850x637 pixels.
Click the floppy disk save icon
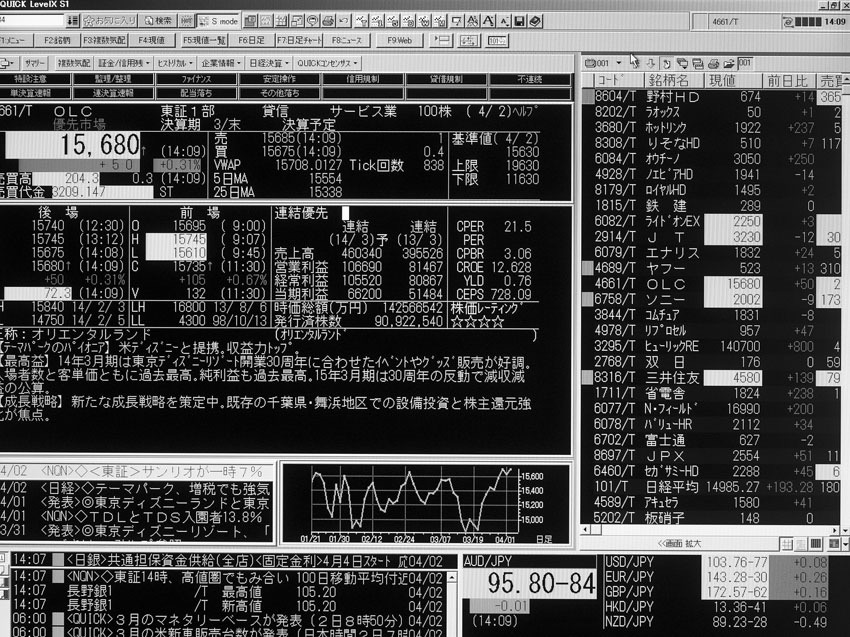tap(519, 21)
